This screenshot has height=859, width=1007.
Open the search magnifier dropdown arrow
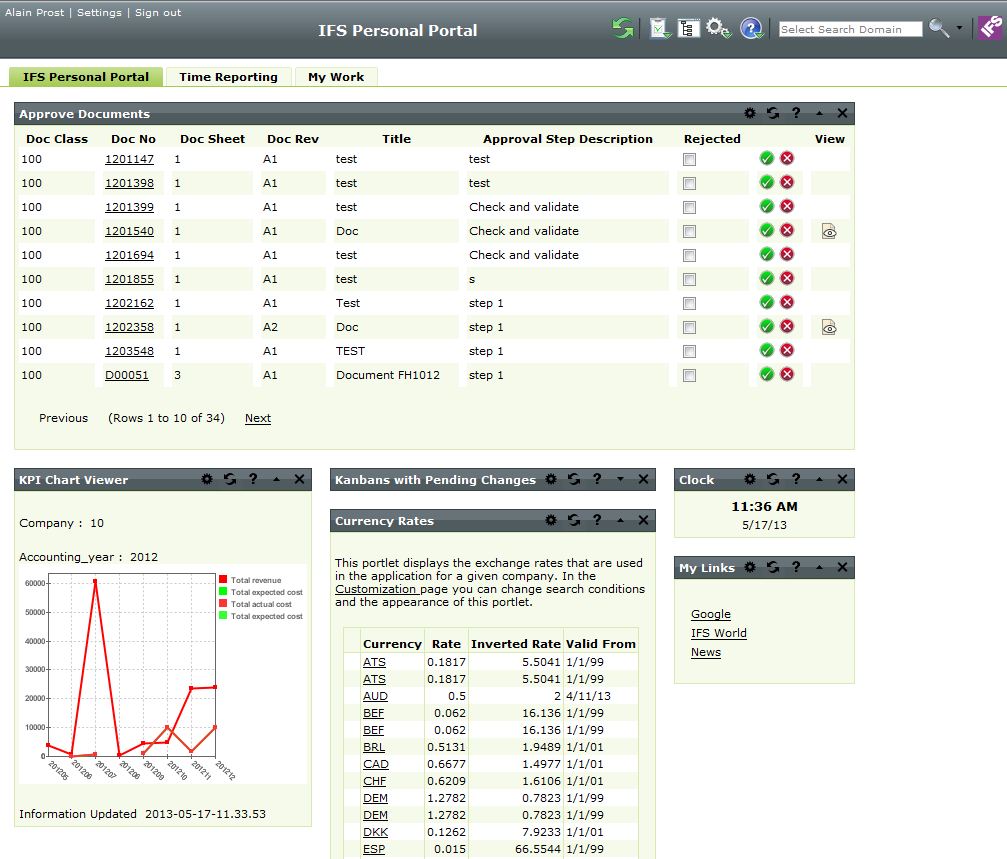959,28
